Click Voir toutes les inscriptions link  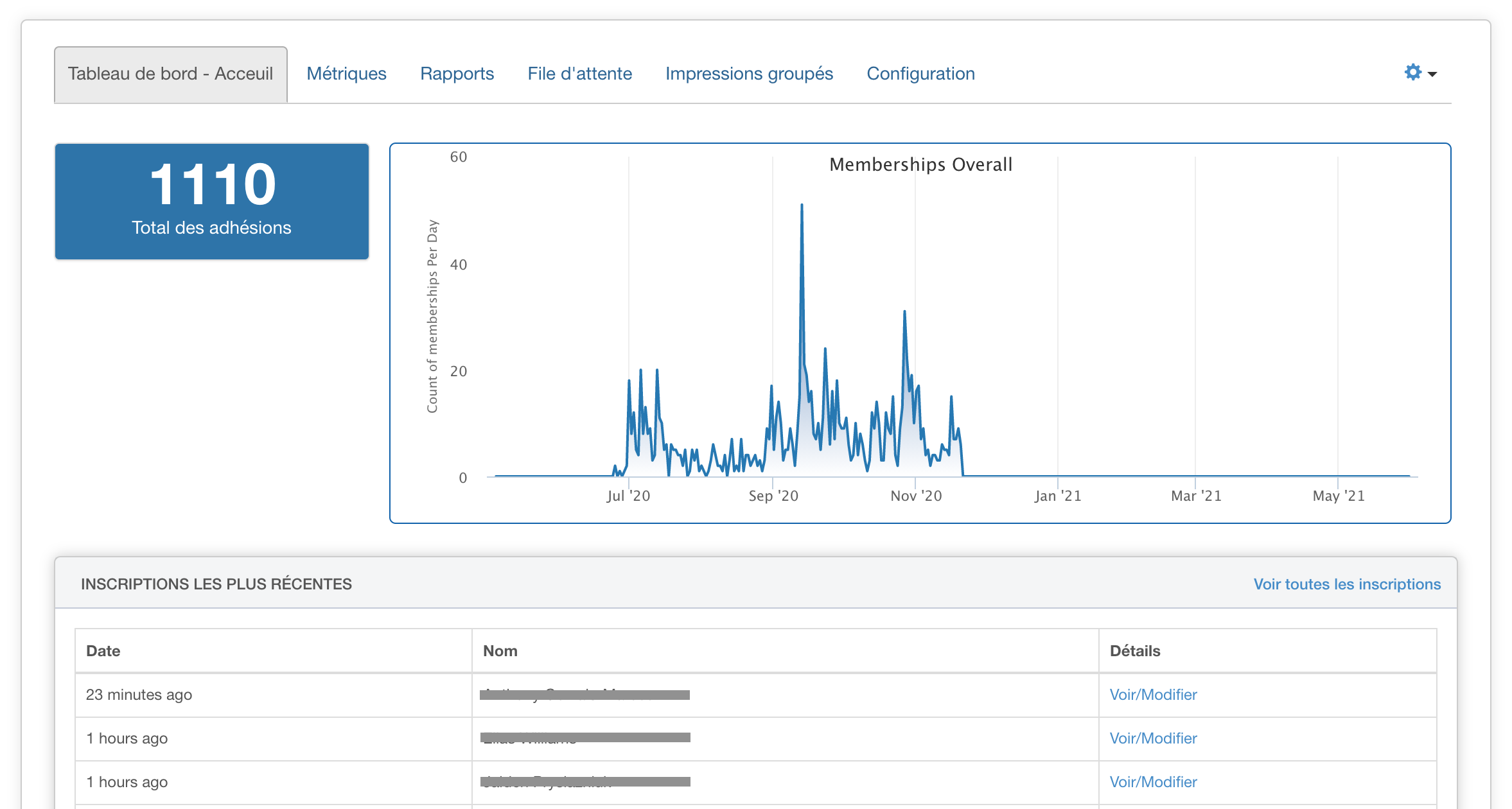pos(1347,584)
